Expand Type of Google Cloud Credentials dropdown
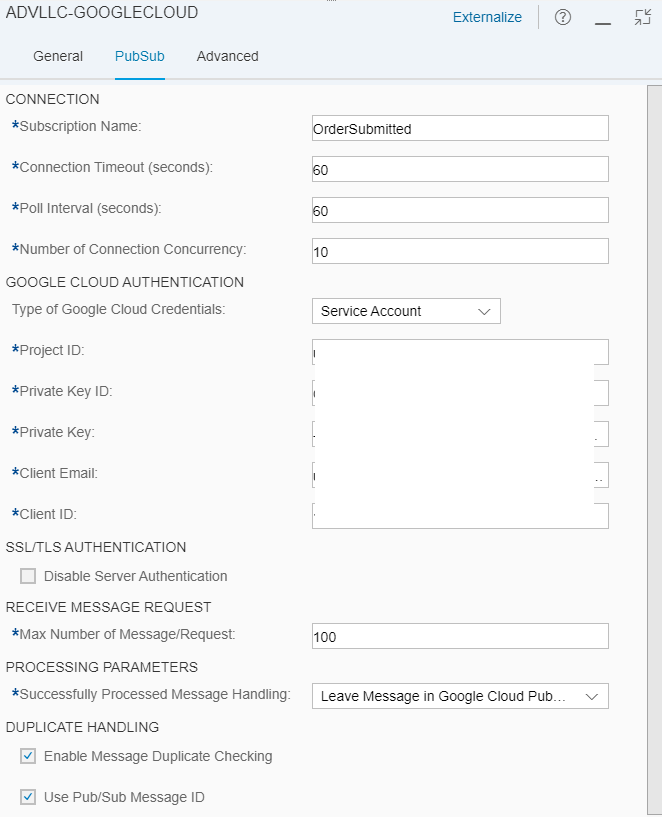This screenshot has width=662, height=817. point(405,311)
